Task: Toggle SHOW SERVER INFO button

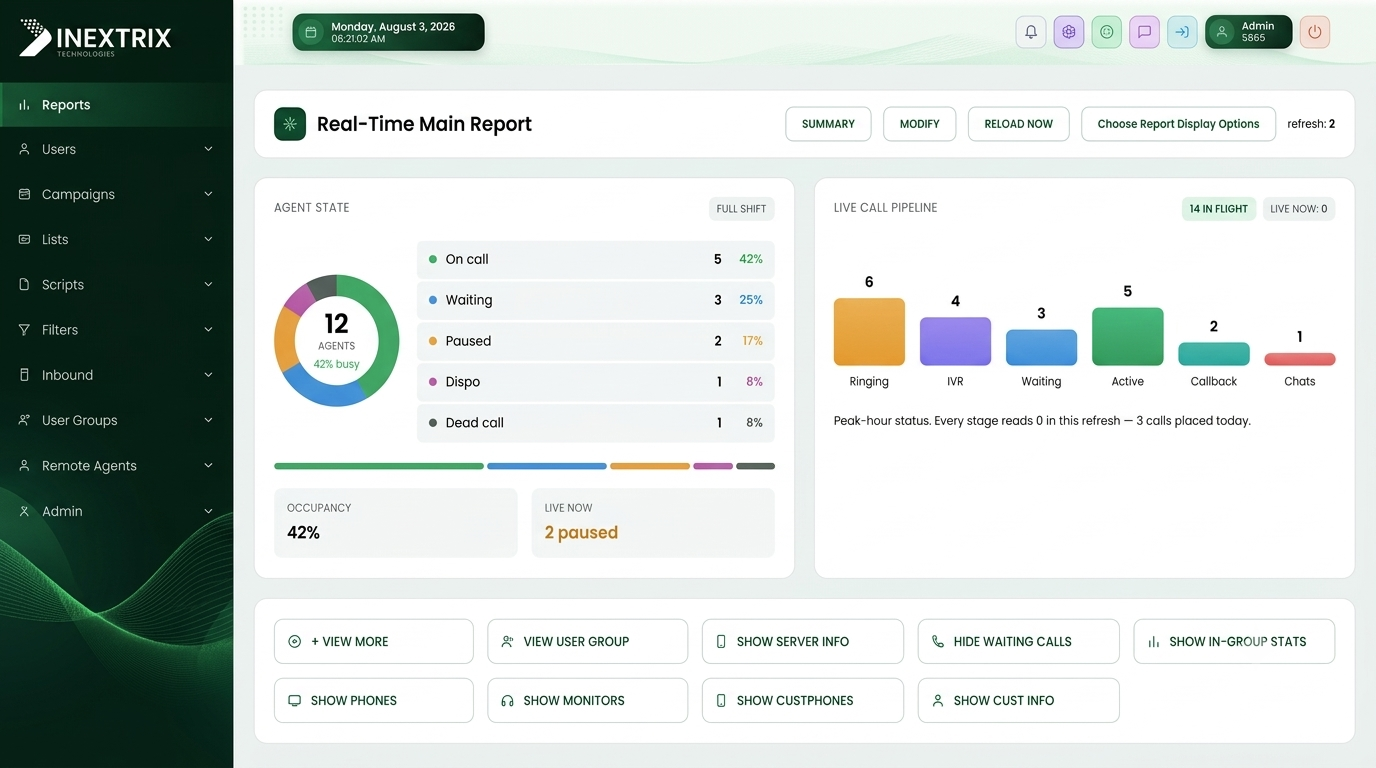Action: (803, 642)
